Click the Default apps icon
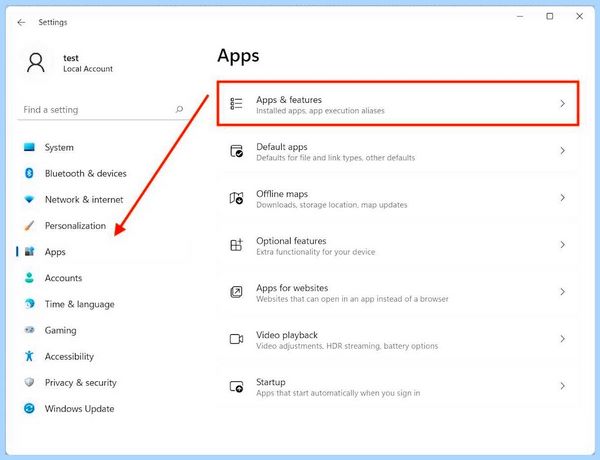Image resolution: width=600 pixels, height=460 pixels. pos(236,151)
